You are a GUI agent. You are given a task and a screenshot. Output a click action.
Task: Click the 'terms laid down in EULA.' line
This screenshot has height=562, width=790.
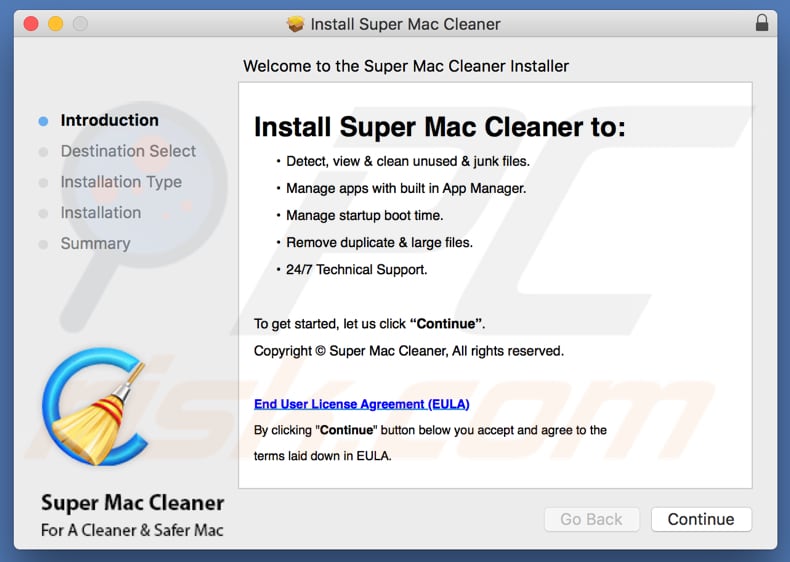[x=322, y=456]
